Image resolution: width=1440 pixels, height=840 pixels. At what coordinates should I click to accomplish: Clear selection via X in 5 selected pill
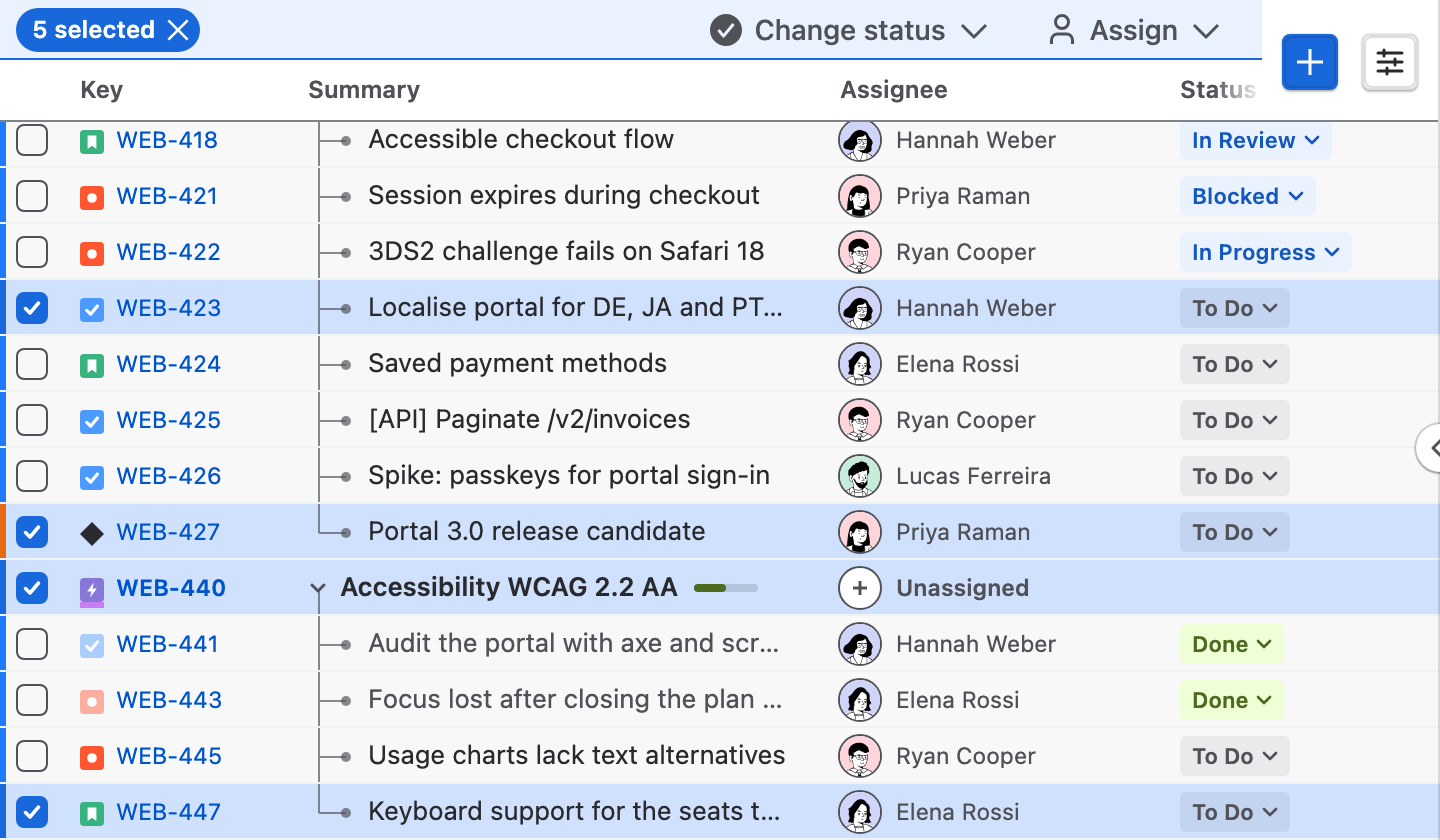coord(178,30)
